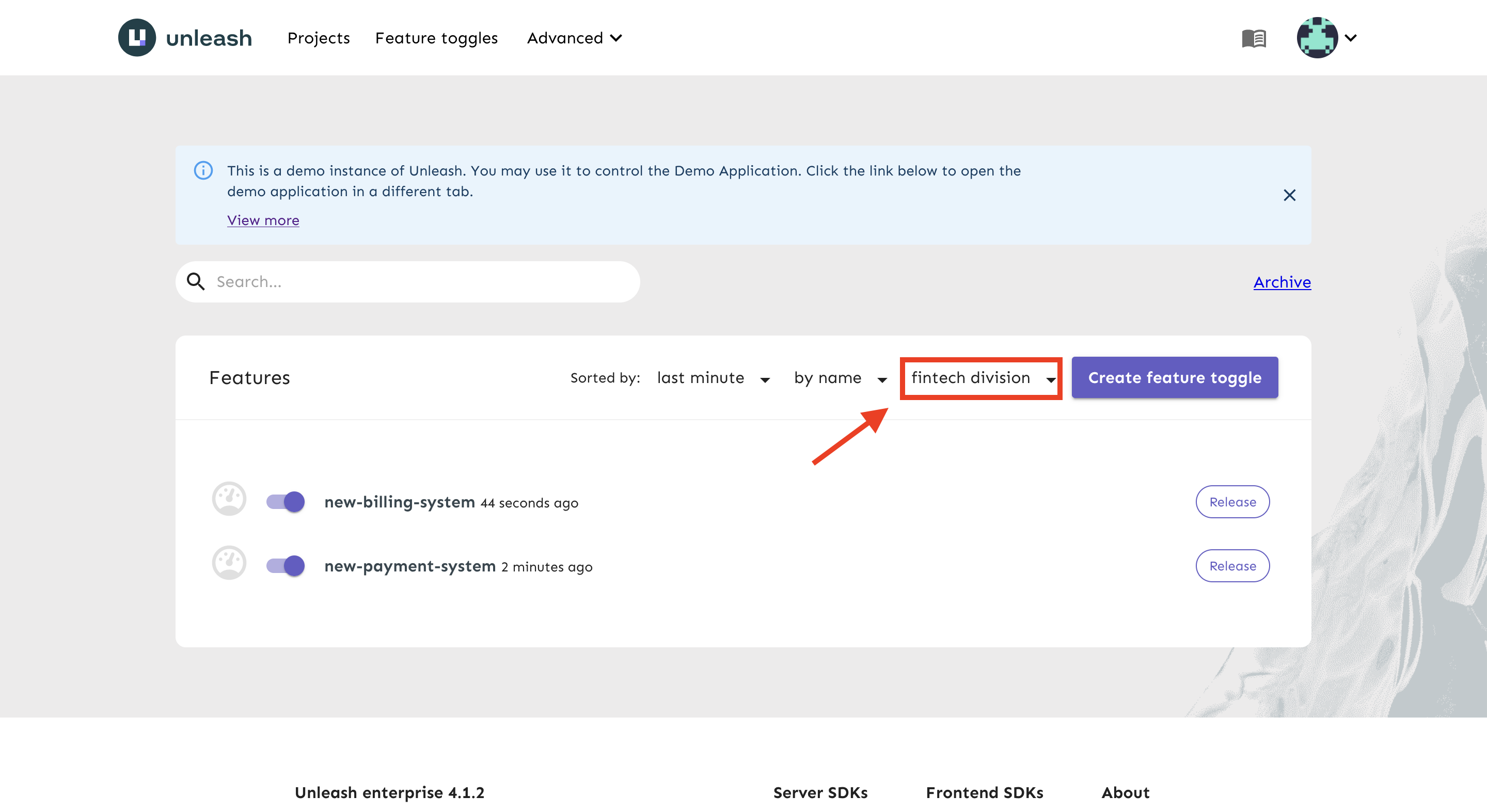Click the About footer heading
This screenshot has height=812, width=1487.
pyautogui.click(x=1125, y=792)
